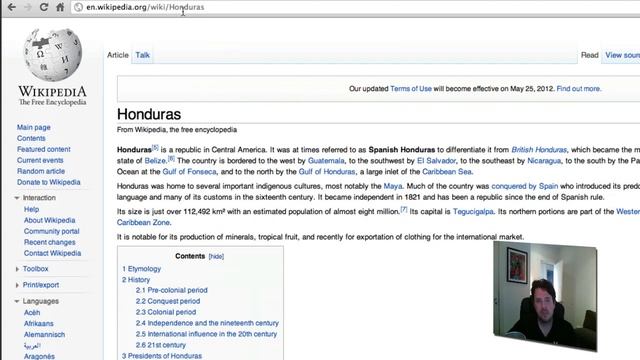640x360 pixels.
Task: Open Contact Wikipedia link
Action: click(52, 253)
